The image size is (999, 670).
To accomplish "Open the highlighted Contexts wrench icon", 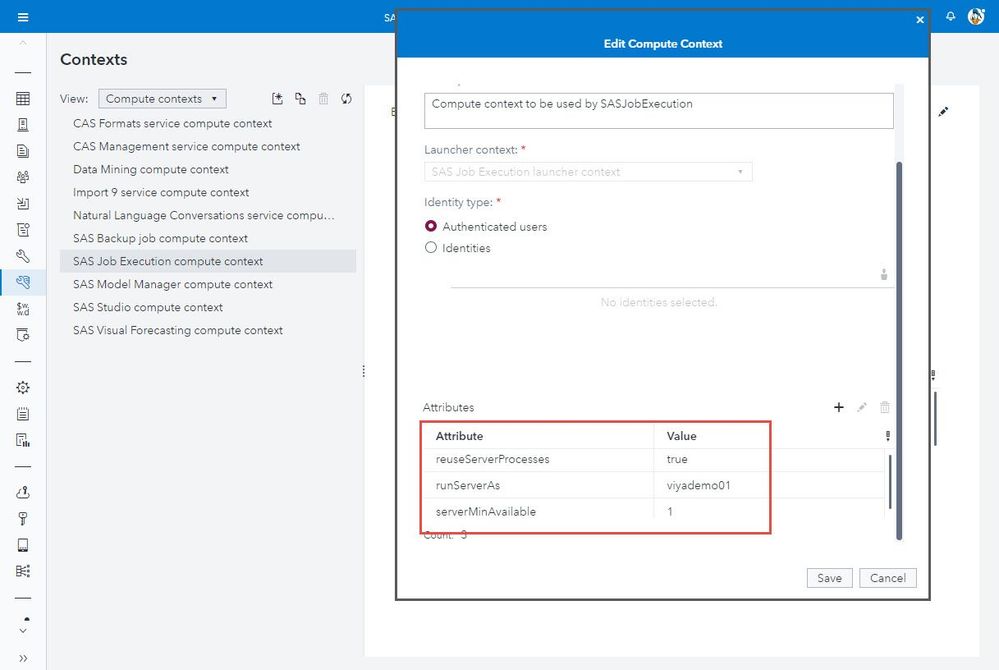I will point(23,282).
